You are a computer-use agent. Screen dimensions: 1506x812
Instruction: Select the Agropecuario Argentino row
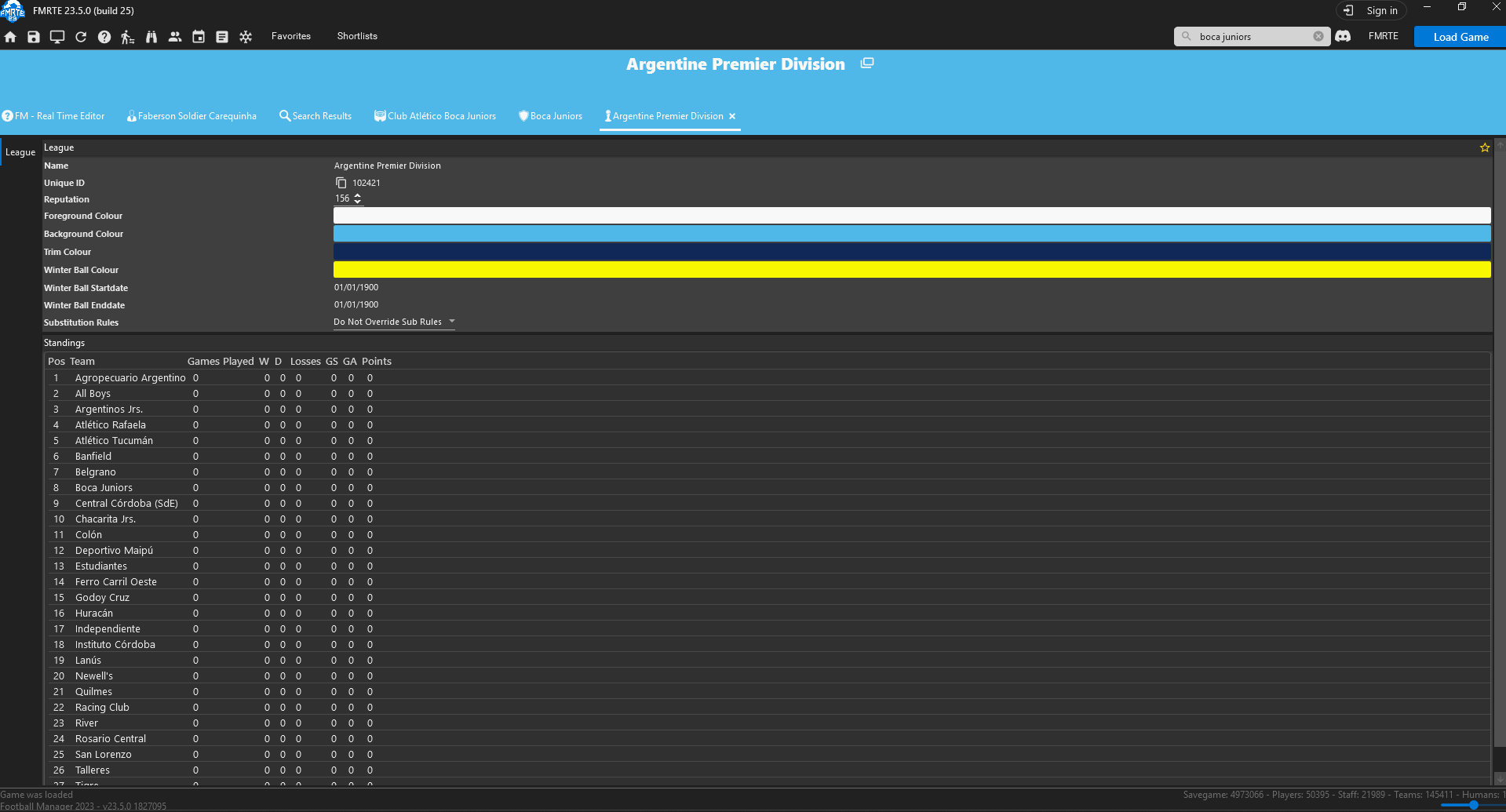pos(768,378)
